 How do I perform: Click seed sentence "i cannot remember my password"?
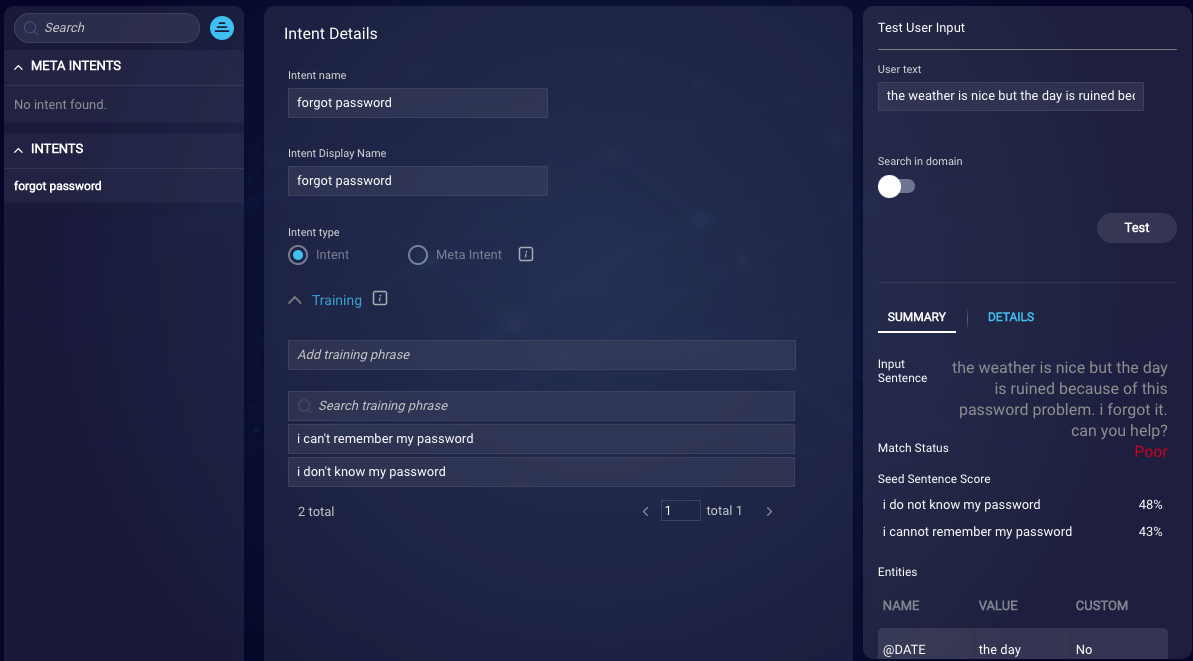977,532
